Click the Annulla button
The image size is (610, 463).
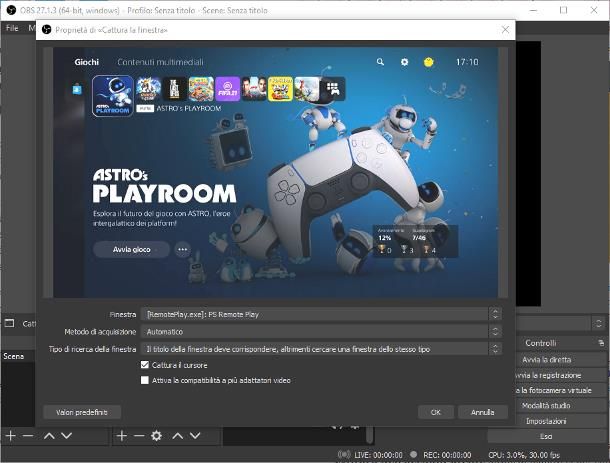click(483, 412)
